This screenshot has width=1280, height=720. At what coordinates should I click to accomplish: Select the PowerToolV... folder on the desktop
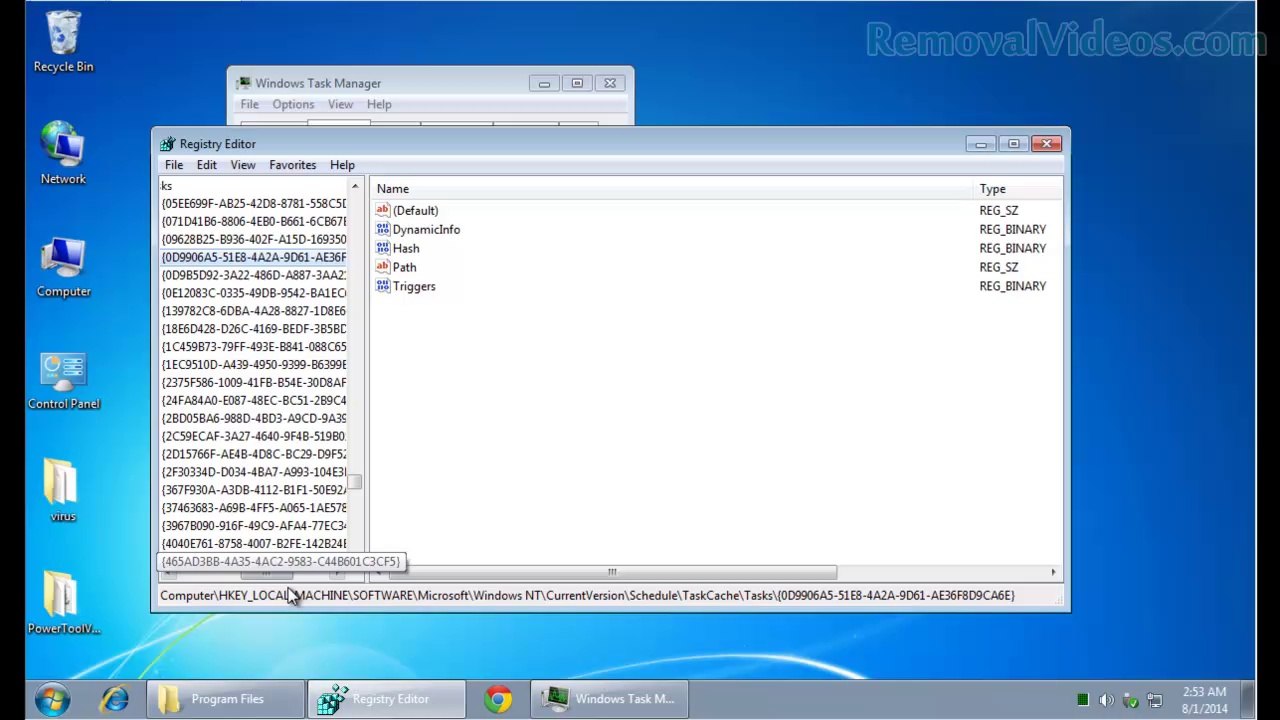63,604
